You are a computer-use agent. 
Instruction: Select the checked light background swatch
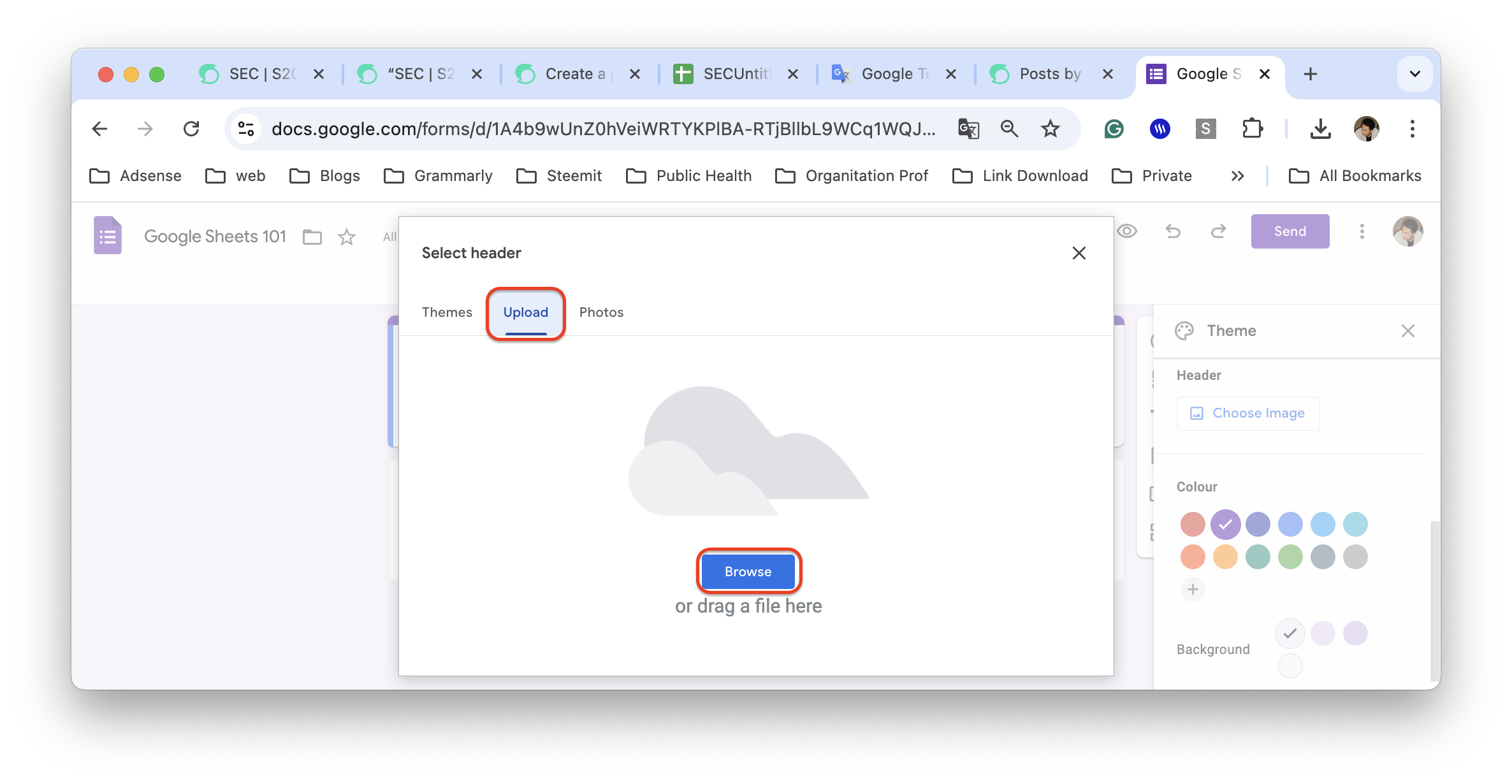click(1290, 634)
